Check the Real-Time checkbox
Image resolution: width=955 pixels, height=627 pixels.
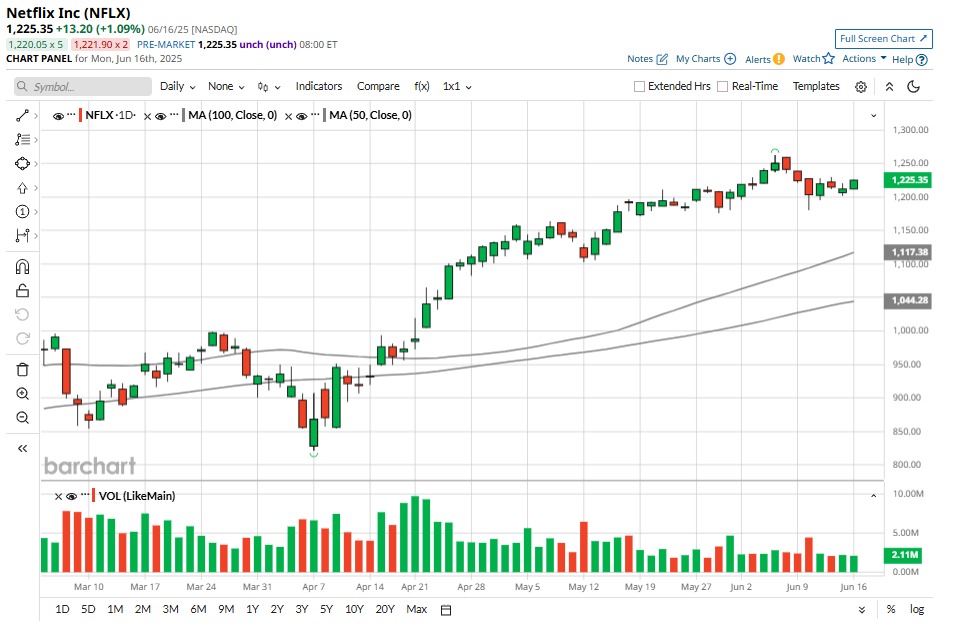pos(723,87)
